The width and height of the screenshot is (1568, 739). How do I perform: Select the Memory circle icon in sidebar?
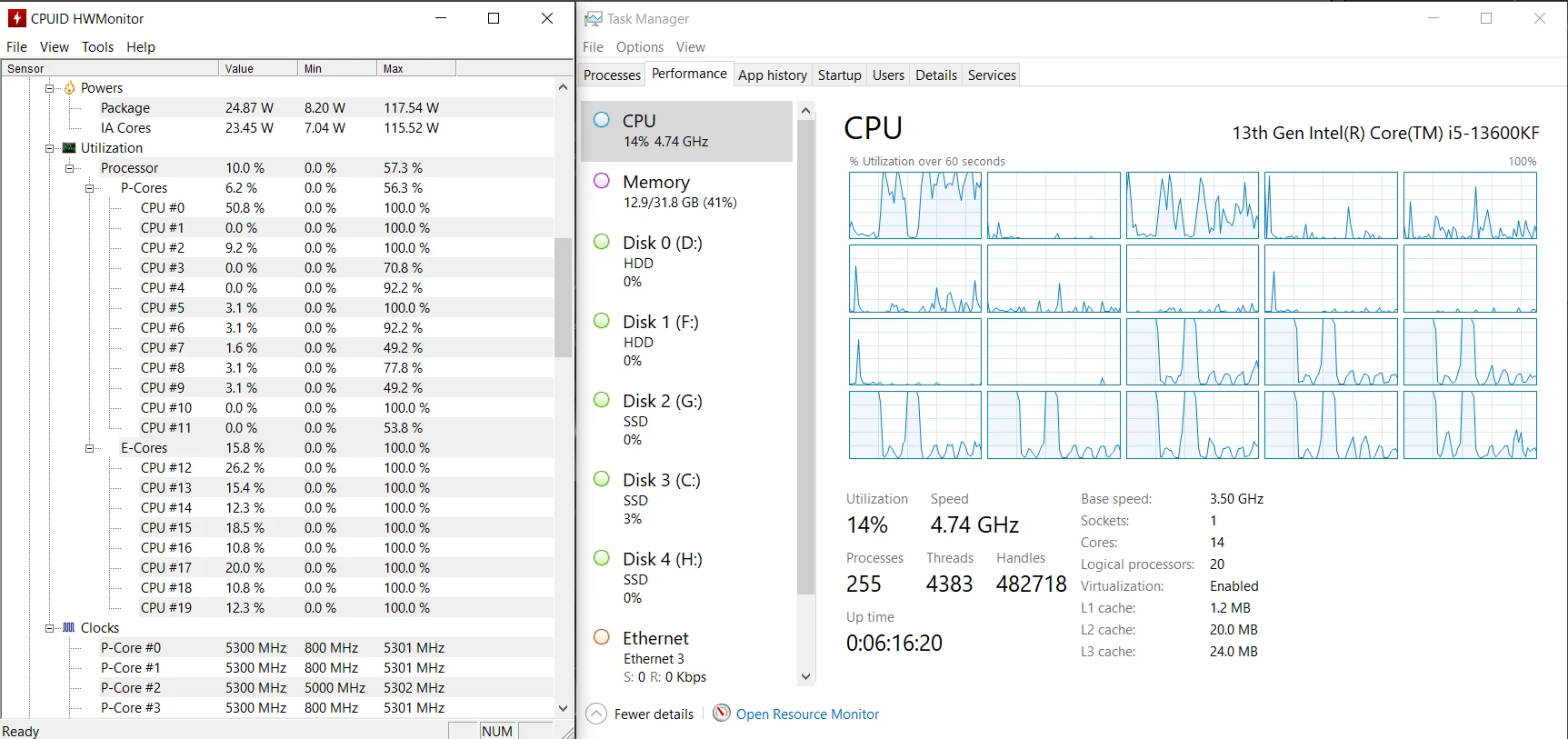pyautogui.click(x=602, y=181)
